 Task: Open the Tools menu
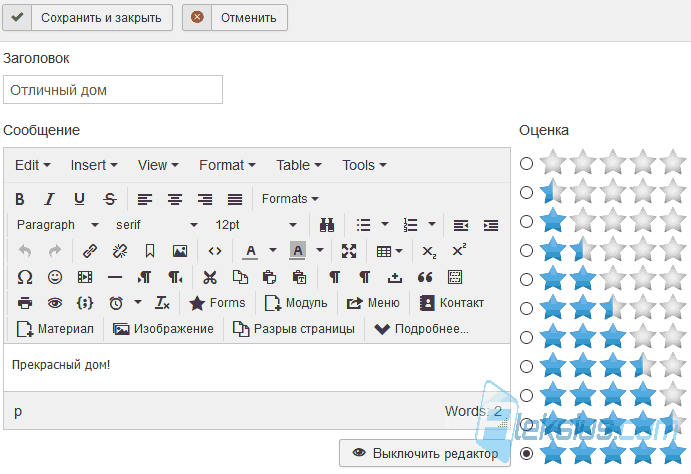pyautogui.click(x=364, y=165)
